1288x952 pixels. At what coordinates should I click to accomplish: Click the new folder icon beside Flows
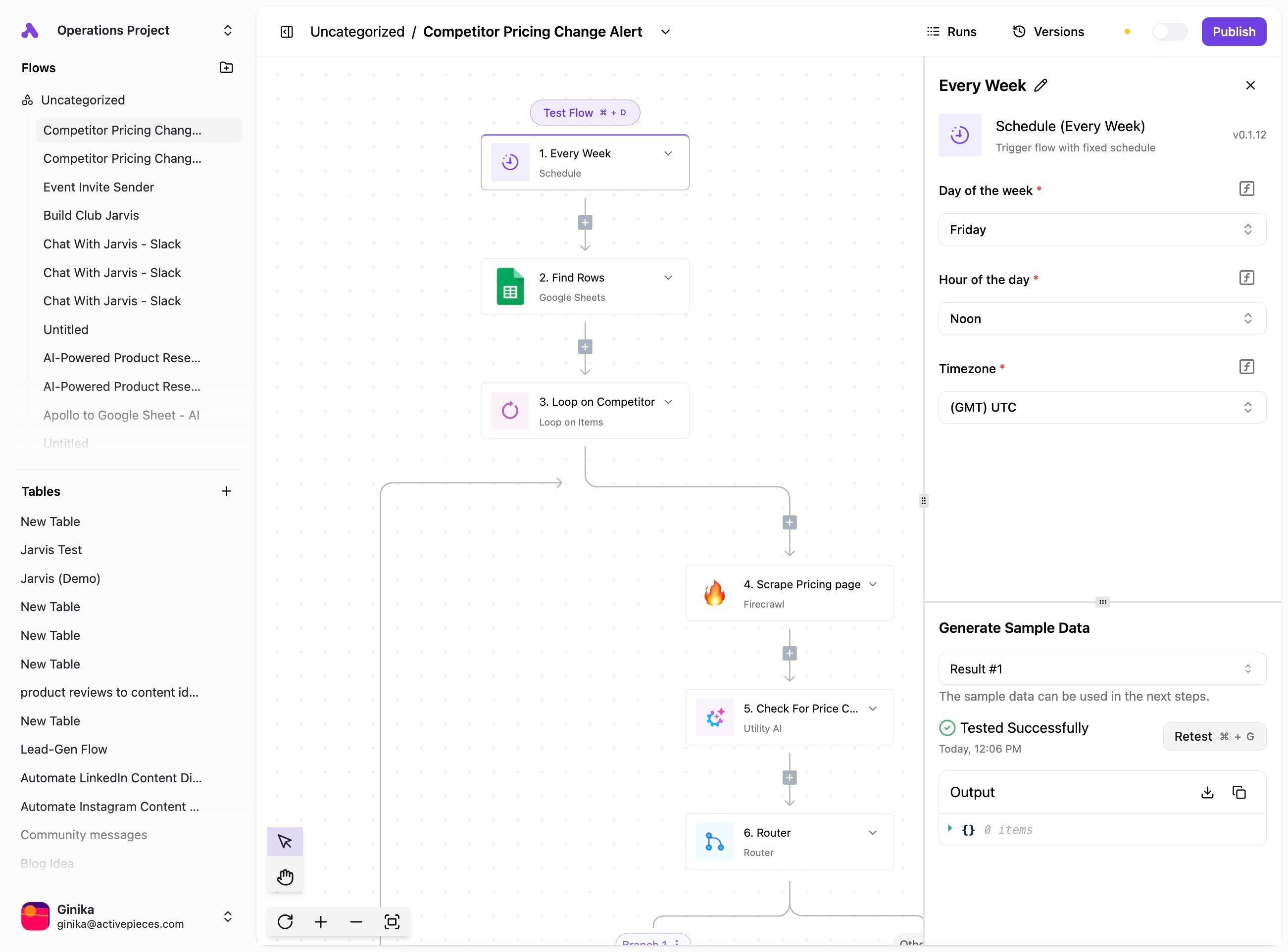coord(226,67)
